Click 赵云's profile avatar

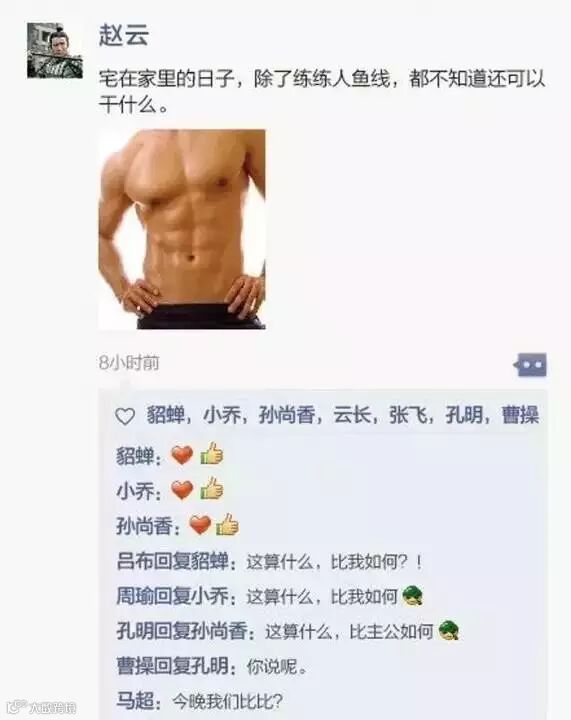pos(55,51)
